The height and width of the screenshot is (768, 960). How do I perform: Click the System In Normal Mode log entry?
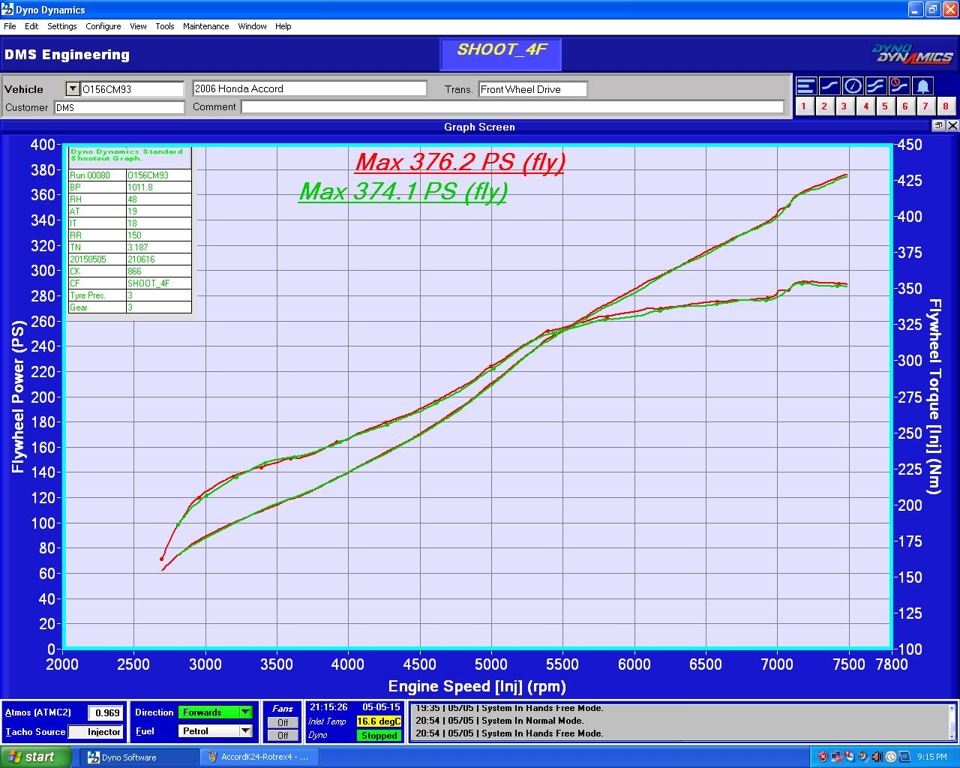pos(500,721)
